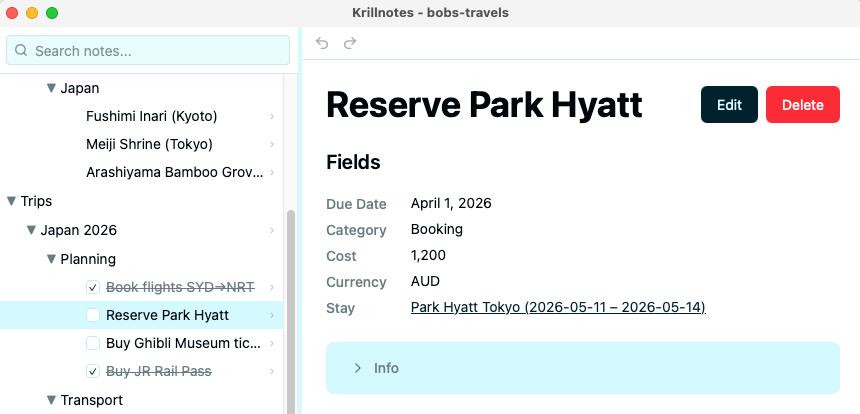Open chevron arrow for Book flights SYD→NRT
Image resolution: width=860 pixels, height=414 pixels.
click(272, 287)
